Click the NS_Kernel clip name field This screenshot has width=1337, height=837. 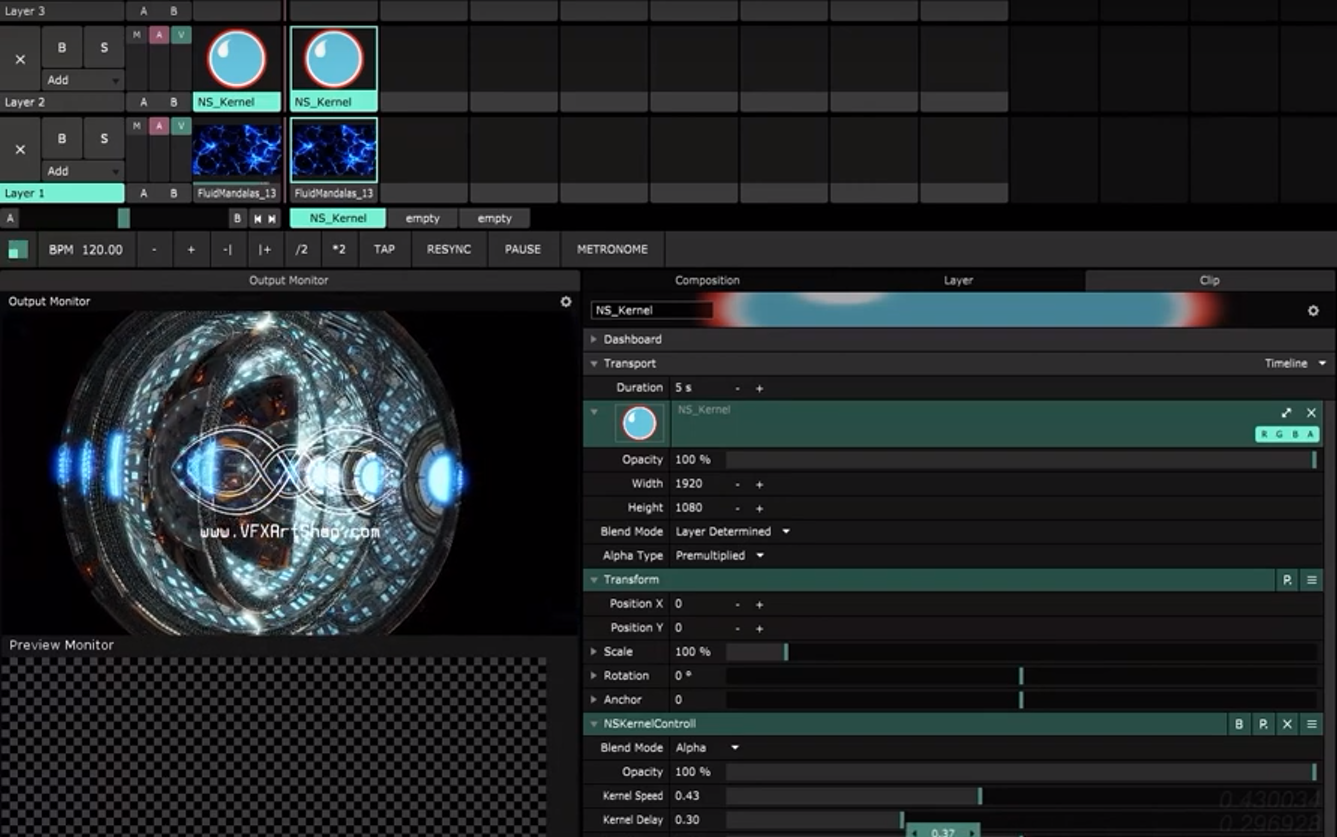click(651, 311)
